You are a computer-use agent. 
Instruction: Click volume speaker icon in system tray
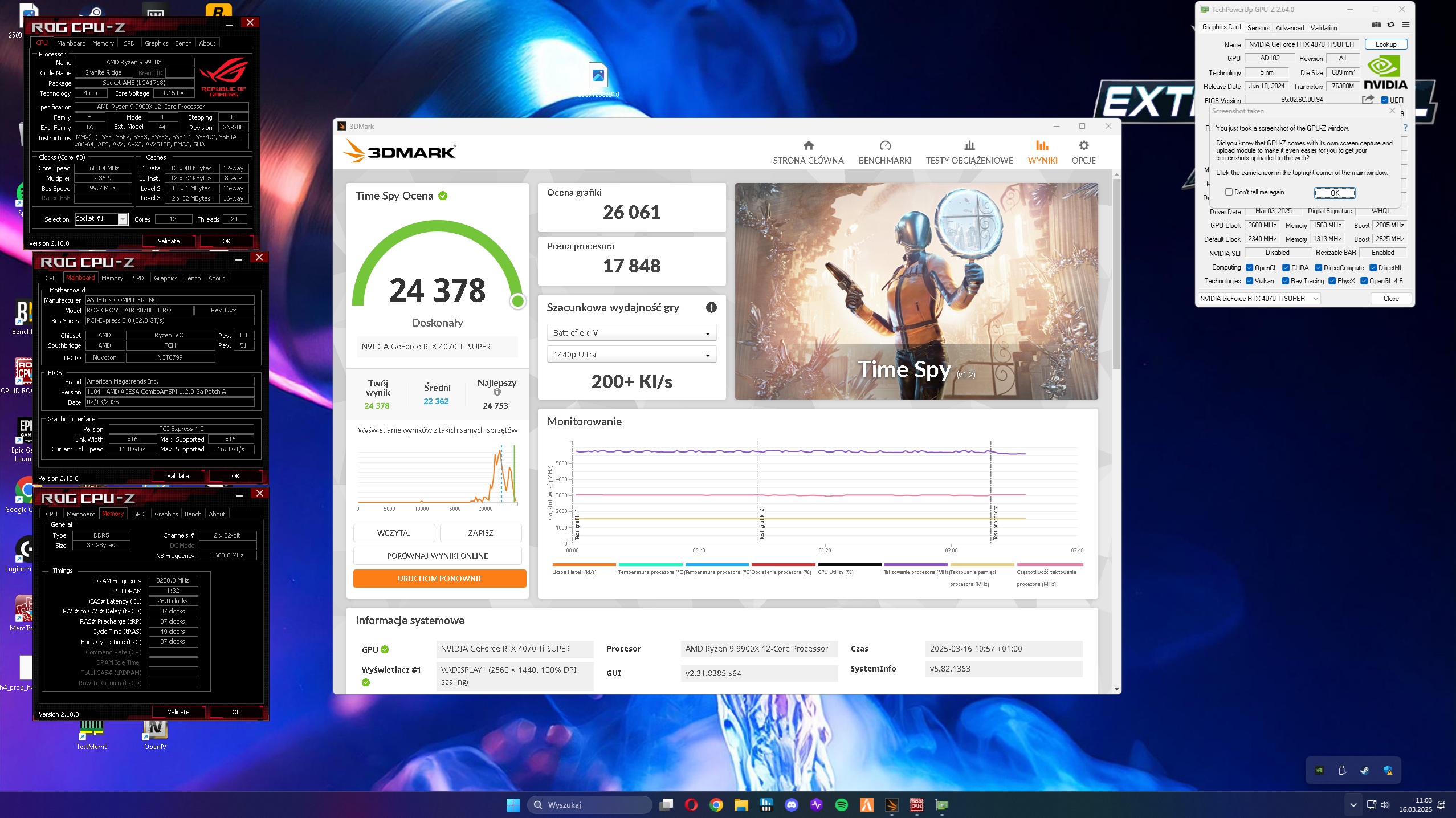point(1385,805)
